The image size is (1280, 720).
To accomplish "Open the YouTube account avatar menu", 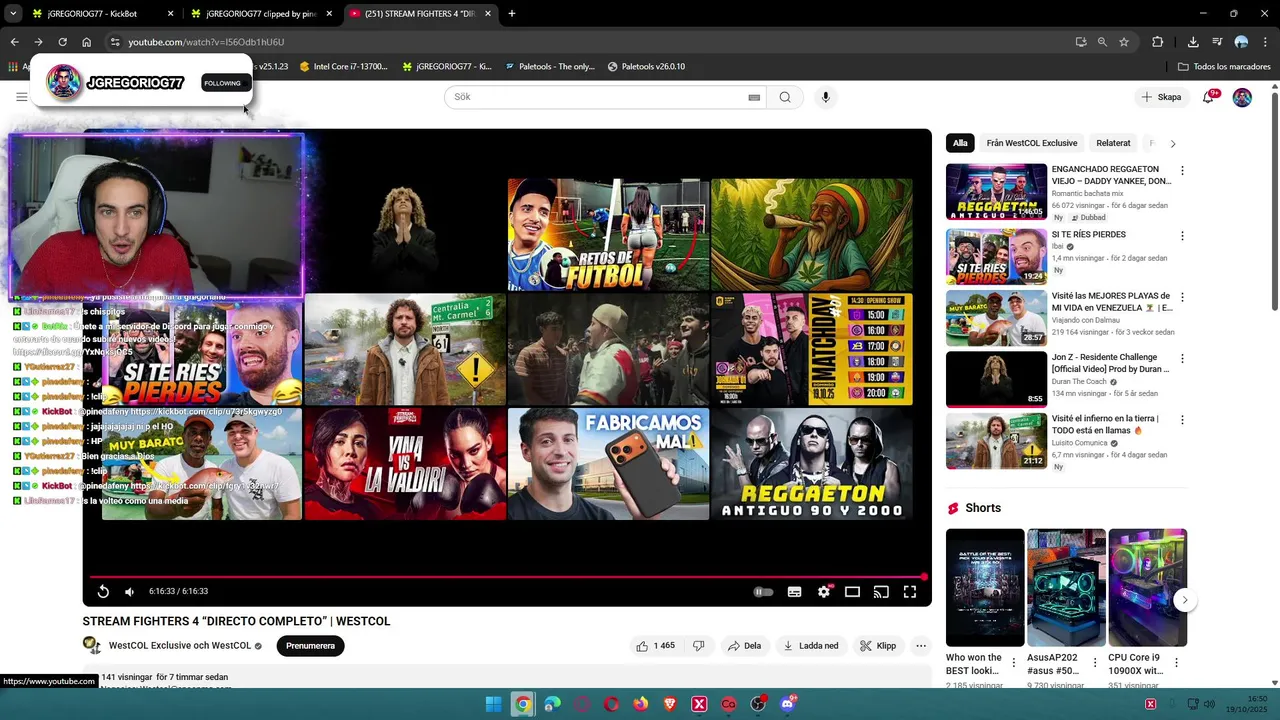I will (x=1242, y=97).
